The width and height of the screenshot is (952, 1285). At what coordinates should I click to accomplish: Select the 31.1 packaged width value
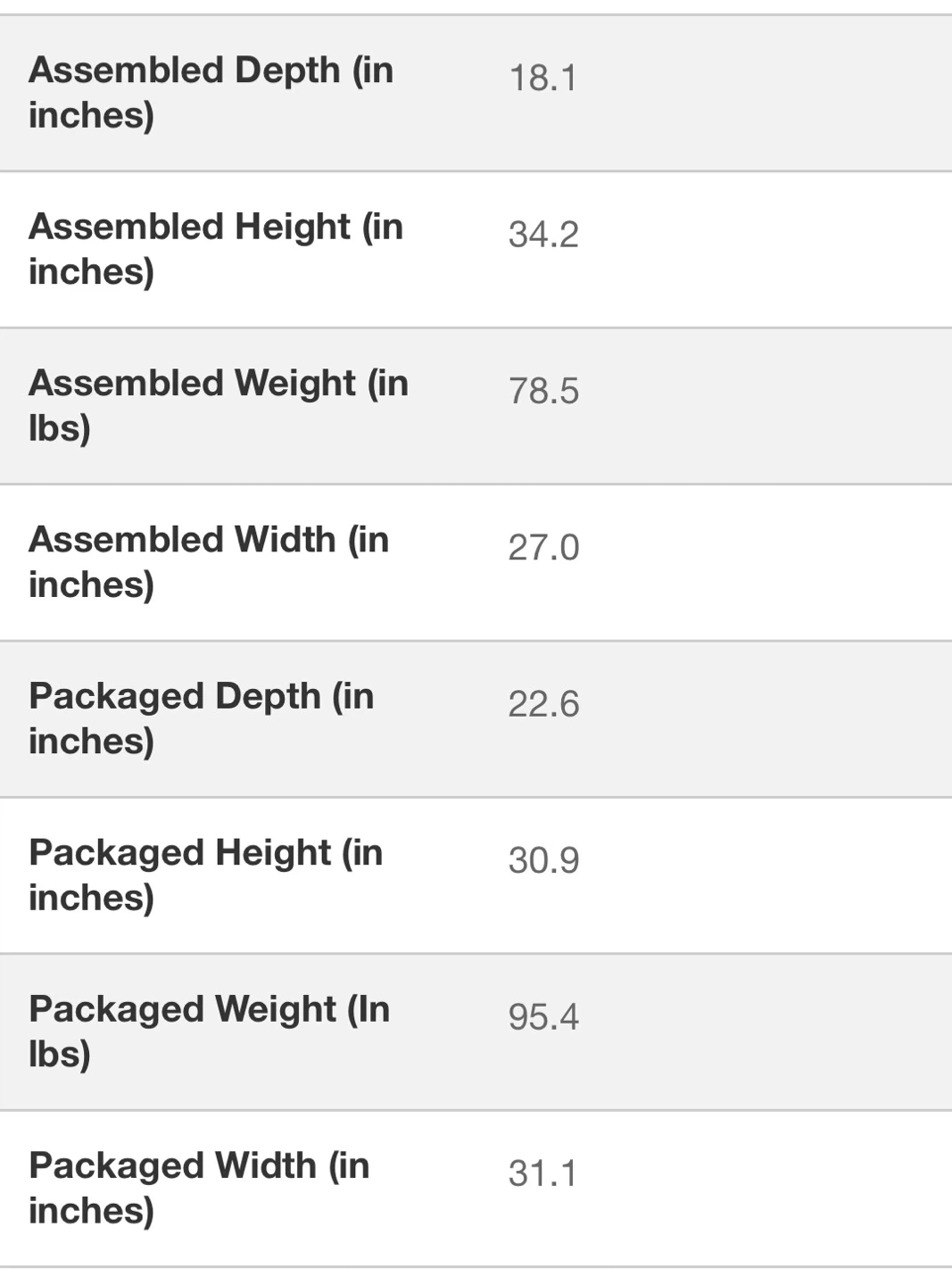click(x=542, y=1174)
